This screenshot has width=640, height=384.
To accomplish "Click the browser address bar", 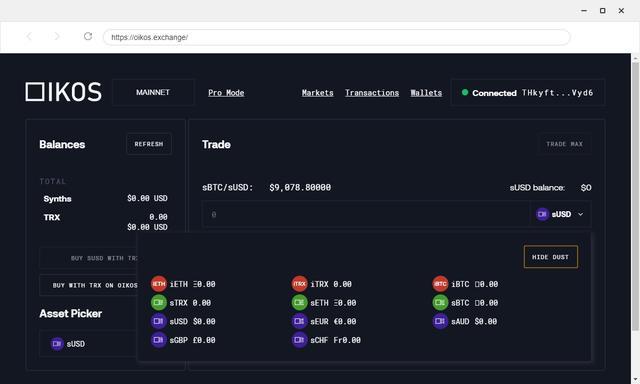I will 336,37.
